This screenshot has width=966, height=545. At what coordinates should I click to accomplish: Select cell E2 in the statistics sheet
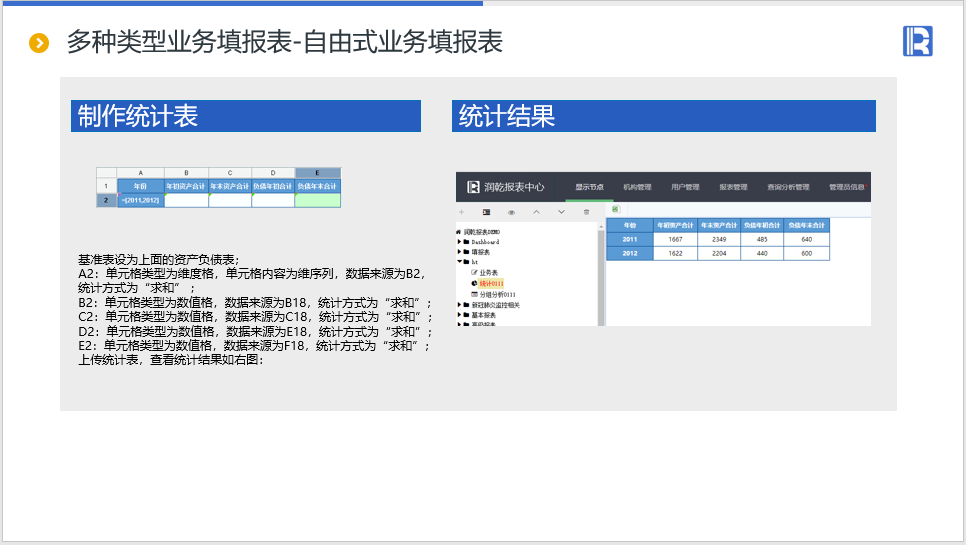coord(318,200)
